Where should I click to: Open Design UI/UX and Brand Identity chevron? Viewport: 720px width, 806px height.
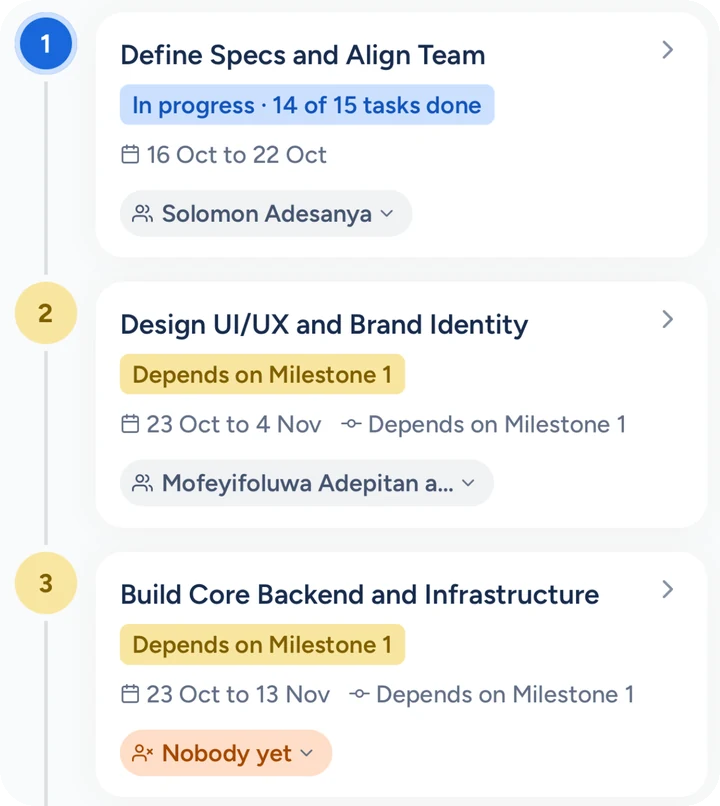[x=667, y=319]
